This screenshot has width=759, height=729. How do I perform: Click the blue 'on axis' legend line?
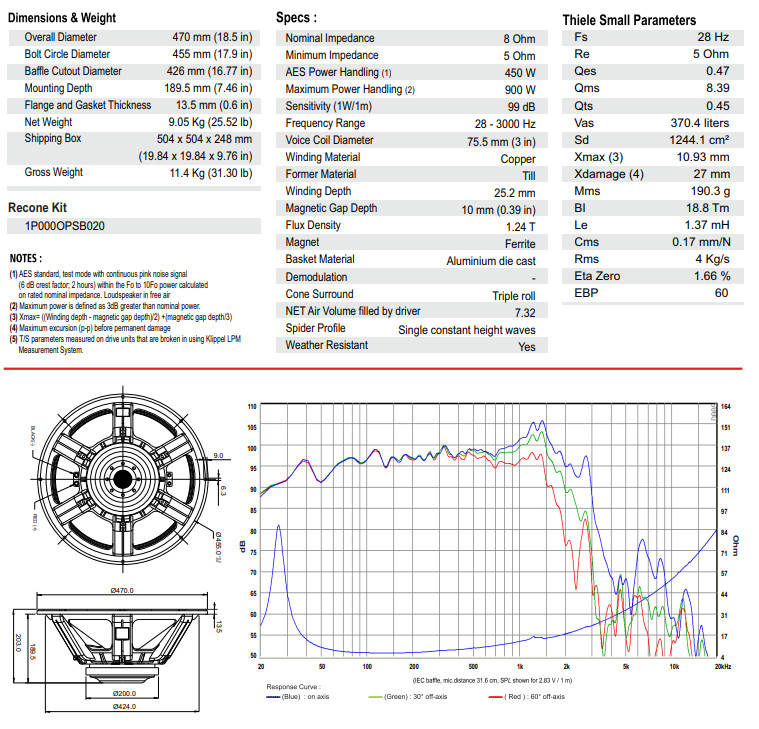click(x=273, y=697)
